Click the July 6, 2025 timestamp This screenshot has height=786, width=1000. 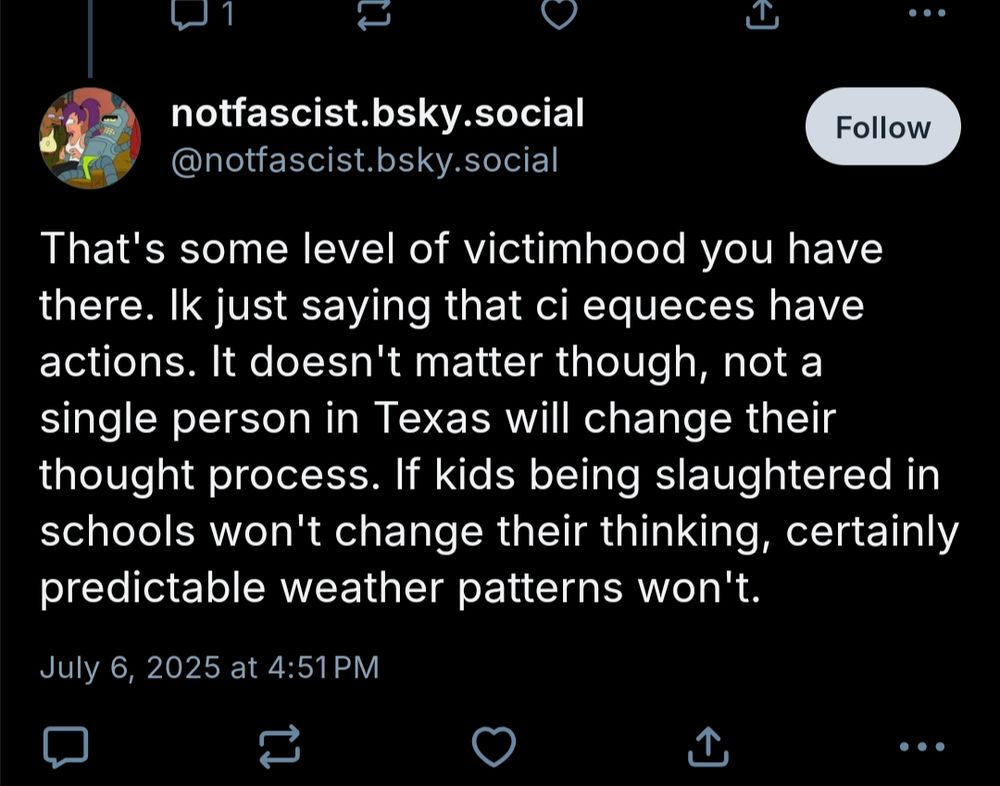pos(209,667)
